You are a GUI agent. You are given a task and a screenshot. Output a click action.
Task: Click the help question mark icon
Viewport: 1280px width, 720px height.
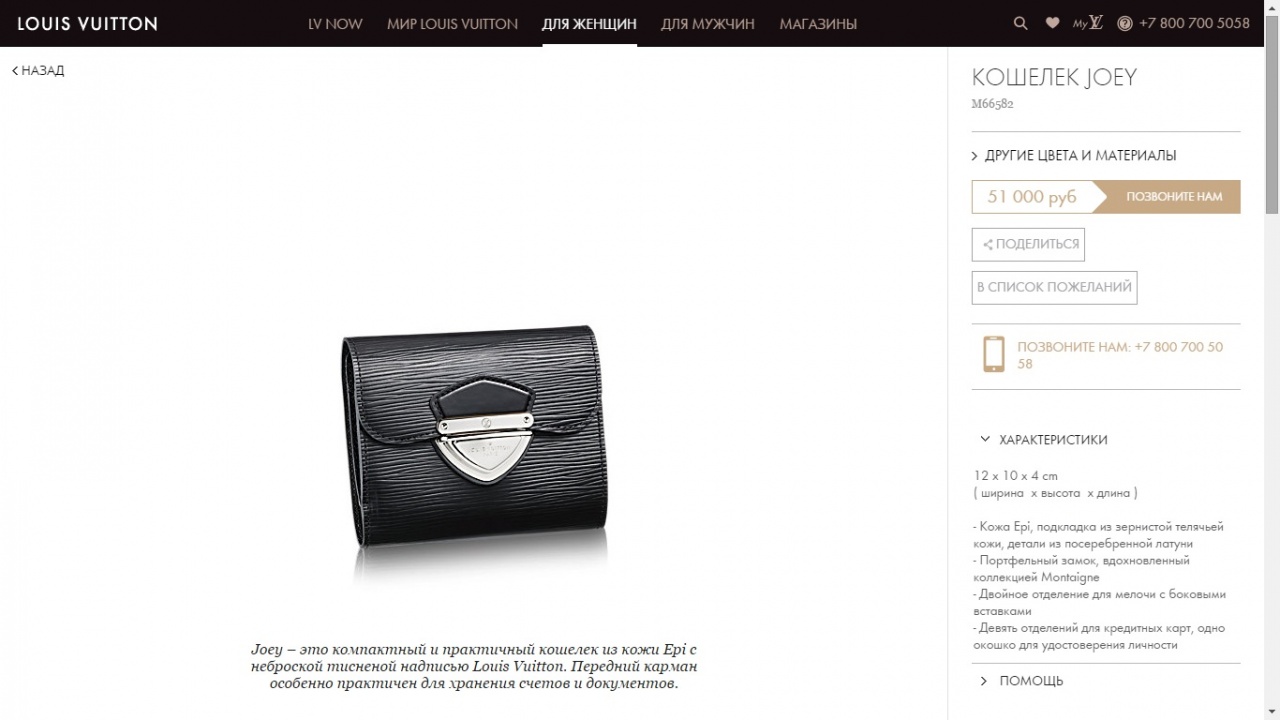[1125, 24]
